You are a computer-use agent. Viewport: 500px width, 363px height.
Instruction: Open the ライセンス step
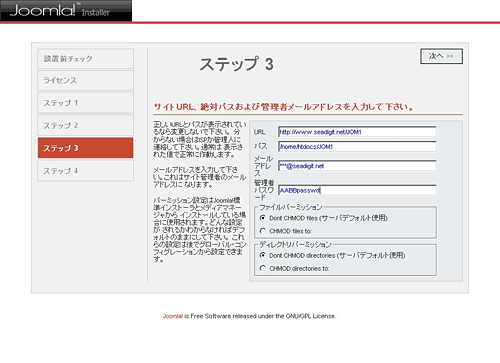(x=86, y=80)
